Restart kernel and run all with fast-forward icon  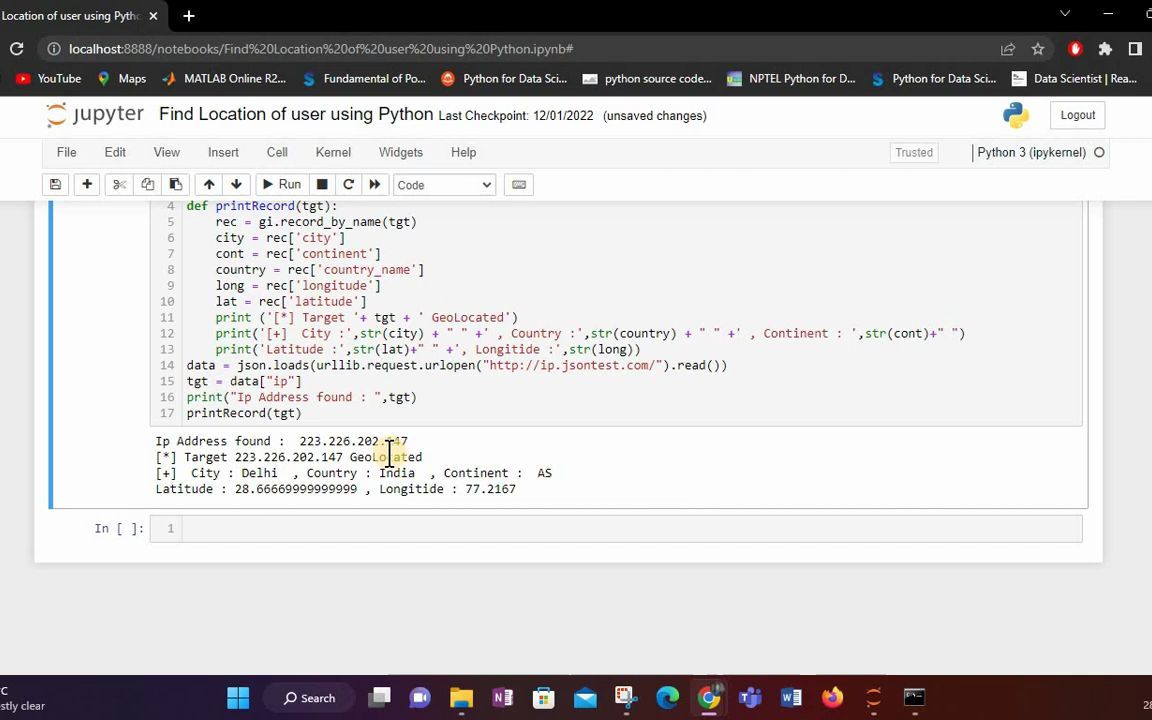[374, 184]
